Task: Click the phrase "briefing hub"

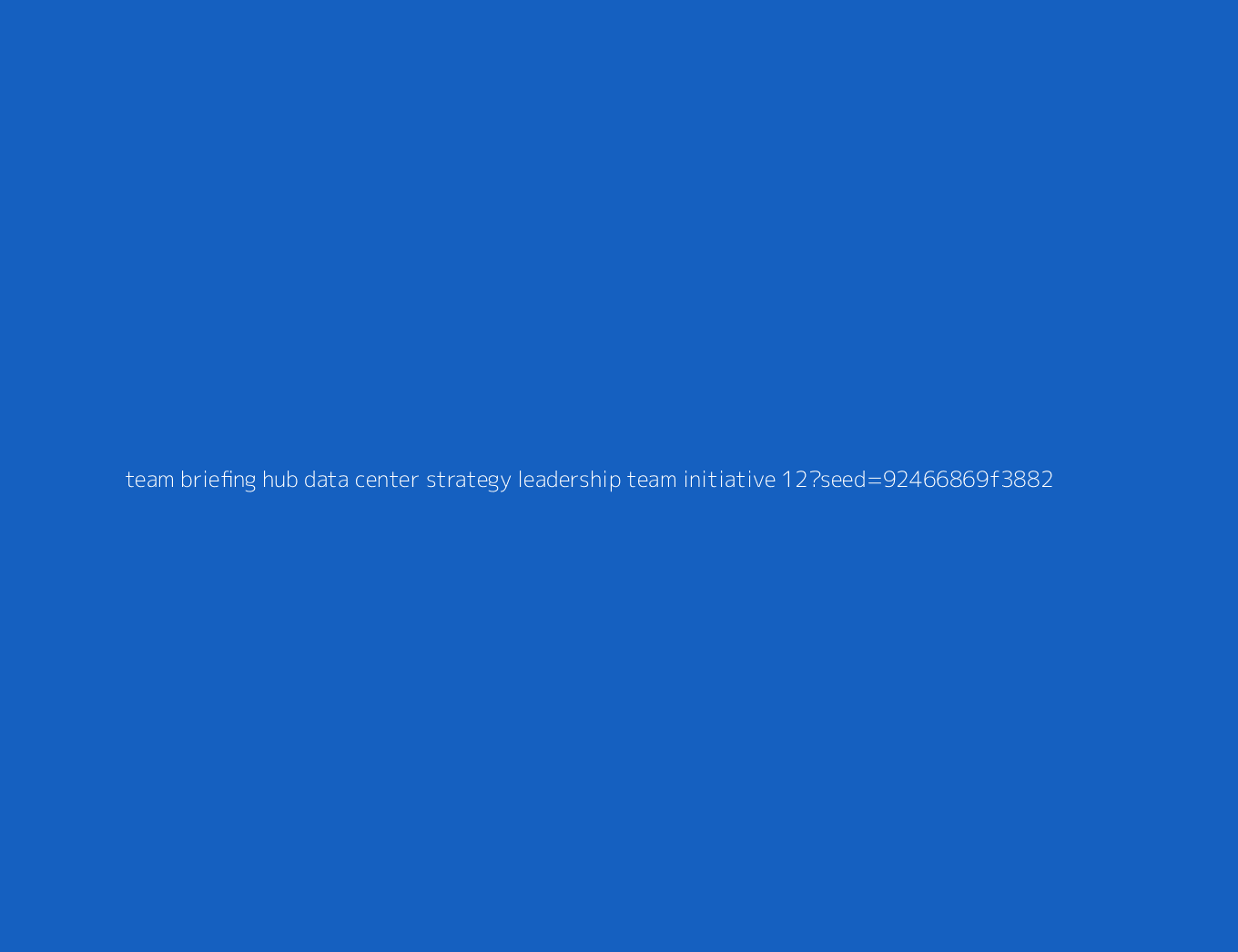Action: pyautogui.click(x=239, y=480)
